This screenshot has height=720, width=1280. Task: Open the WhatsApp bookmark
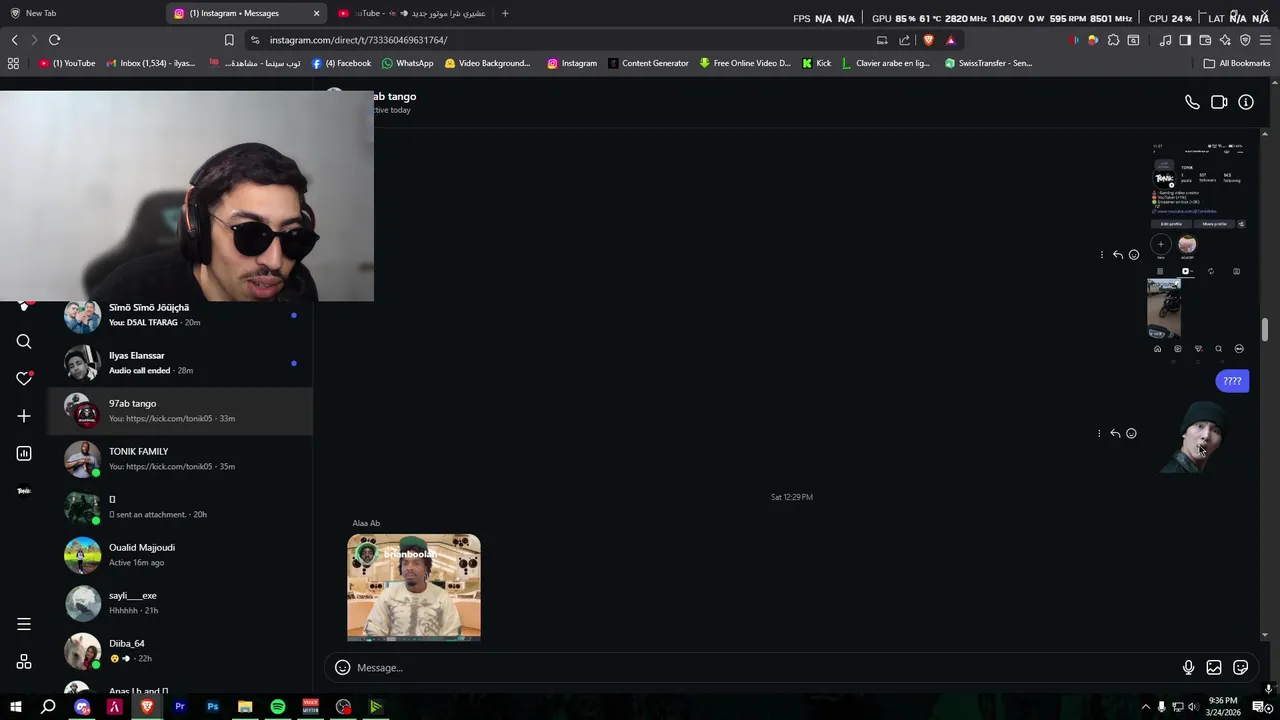coord(407,63)
